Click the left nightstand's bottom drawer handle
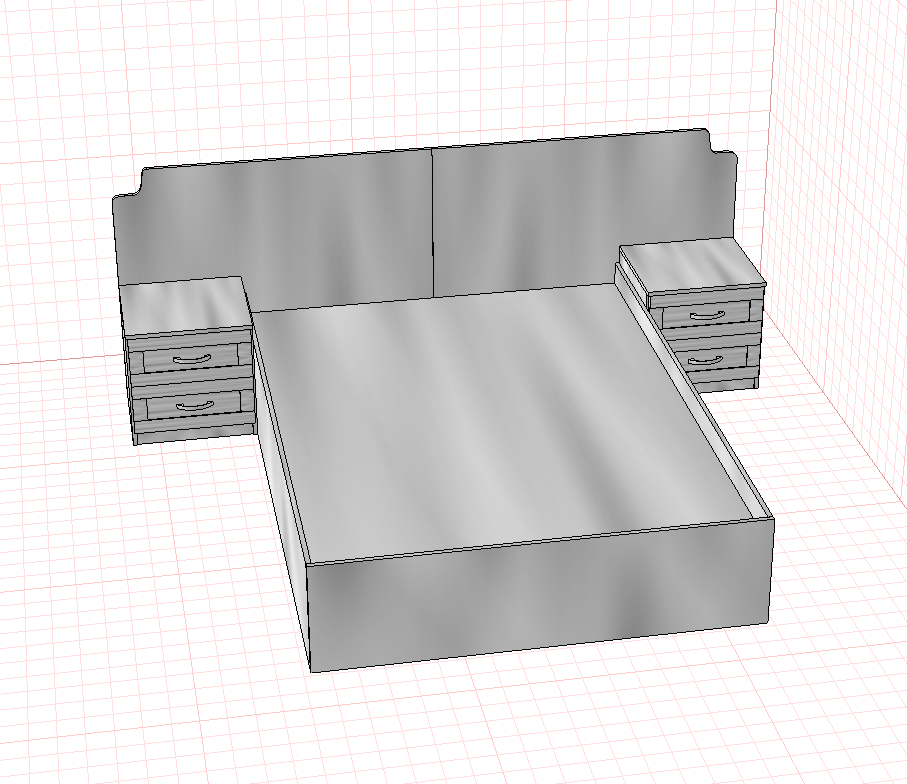 [x=195, y=405]
